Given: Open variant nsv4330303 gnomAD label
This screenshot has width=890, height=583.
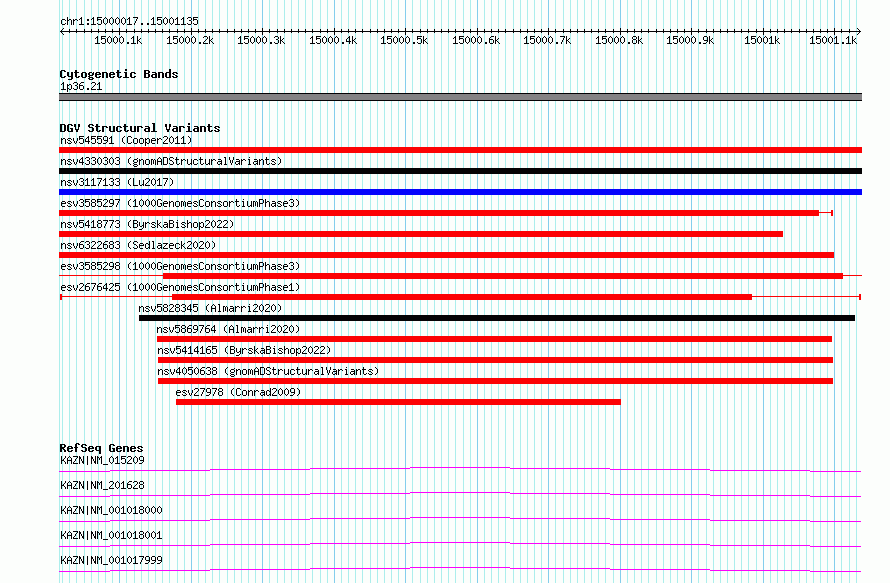Looking at the screenshot, I should point(171,161).
